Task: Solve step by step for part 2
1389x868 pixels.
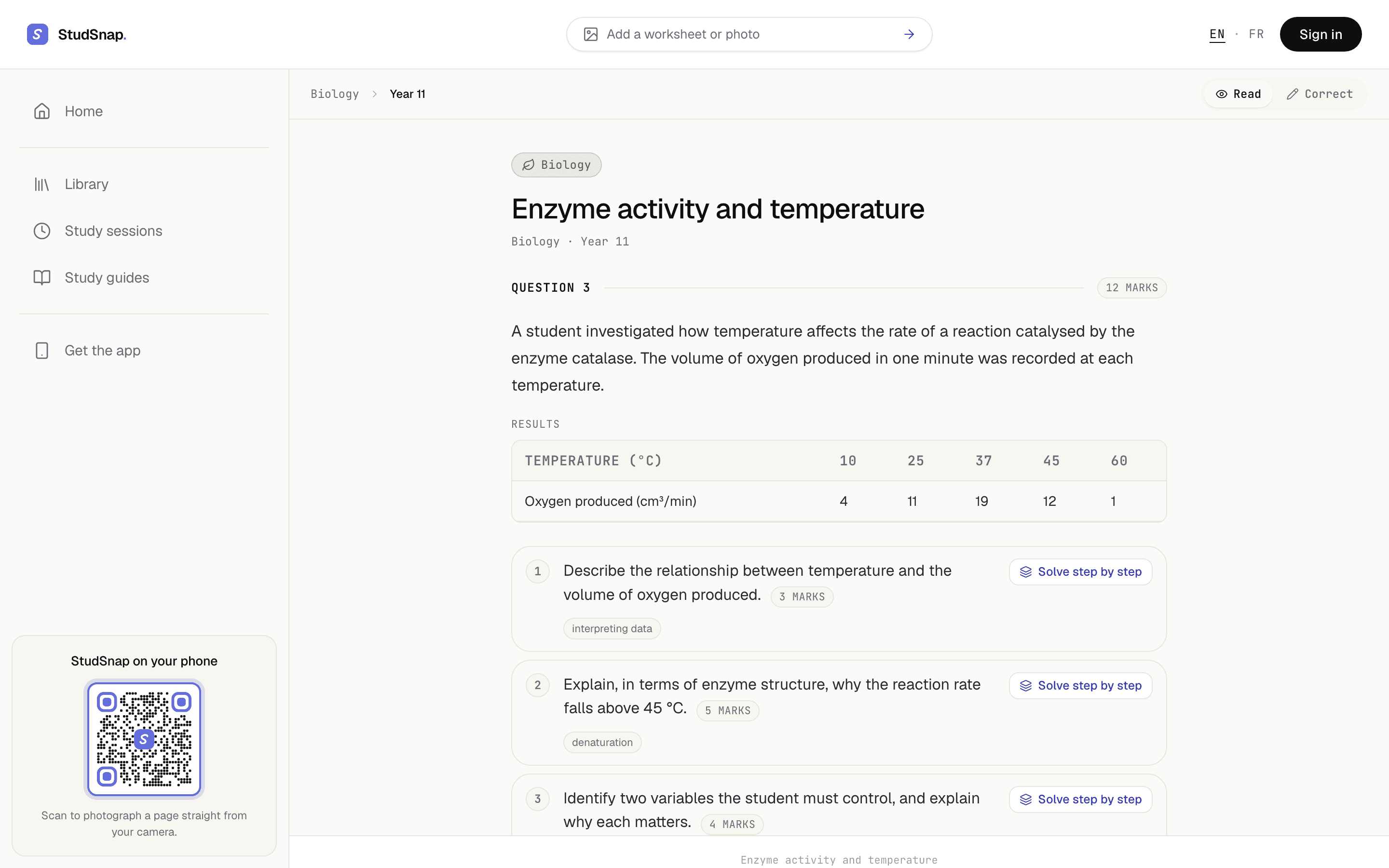Action: [1080, 685]
